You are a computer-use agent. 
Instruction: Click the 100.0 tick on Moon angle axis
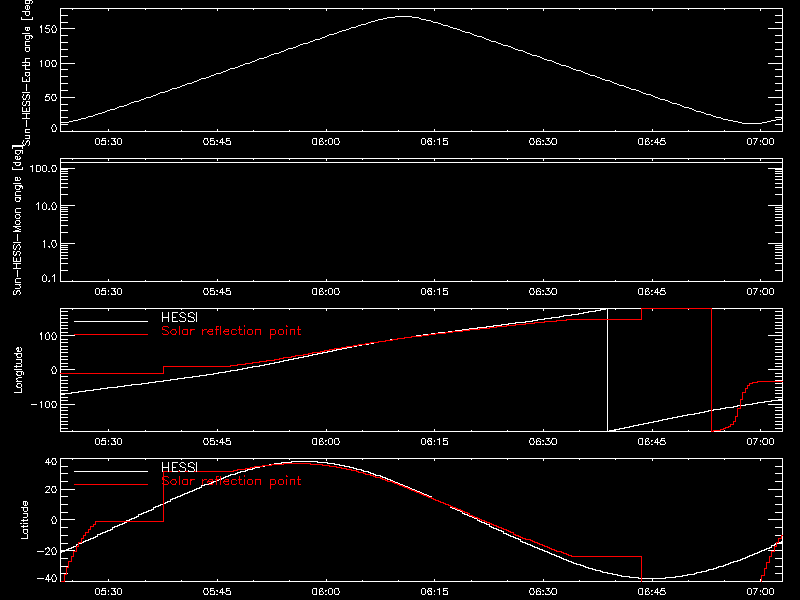[43, 168]
